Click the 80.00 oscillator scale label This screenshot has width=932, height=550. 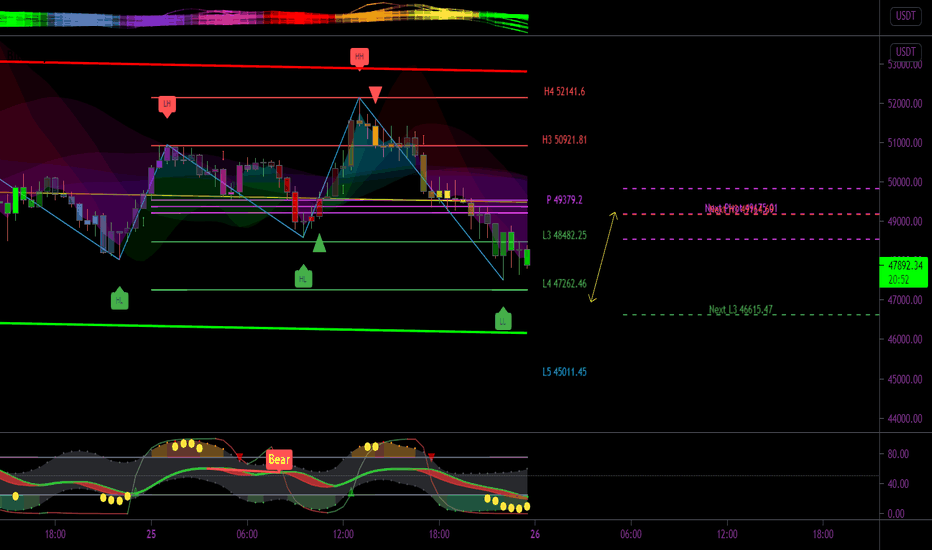898,454
